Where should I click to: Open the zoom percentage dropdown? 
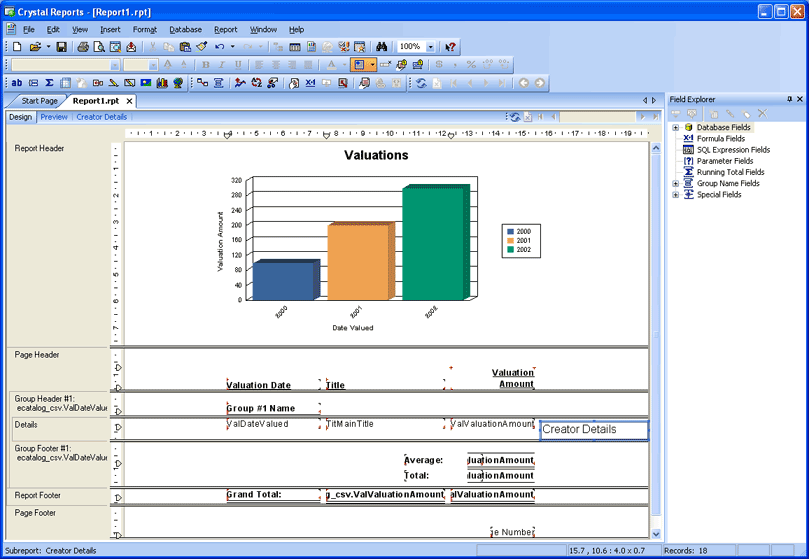pyautogui.click(x=431, y=47)
